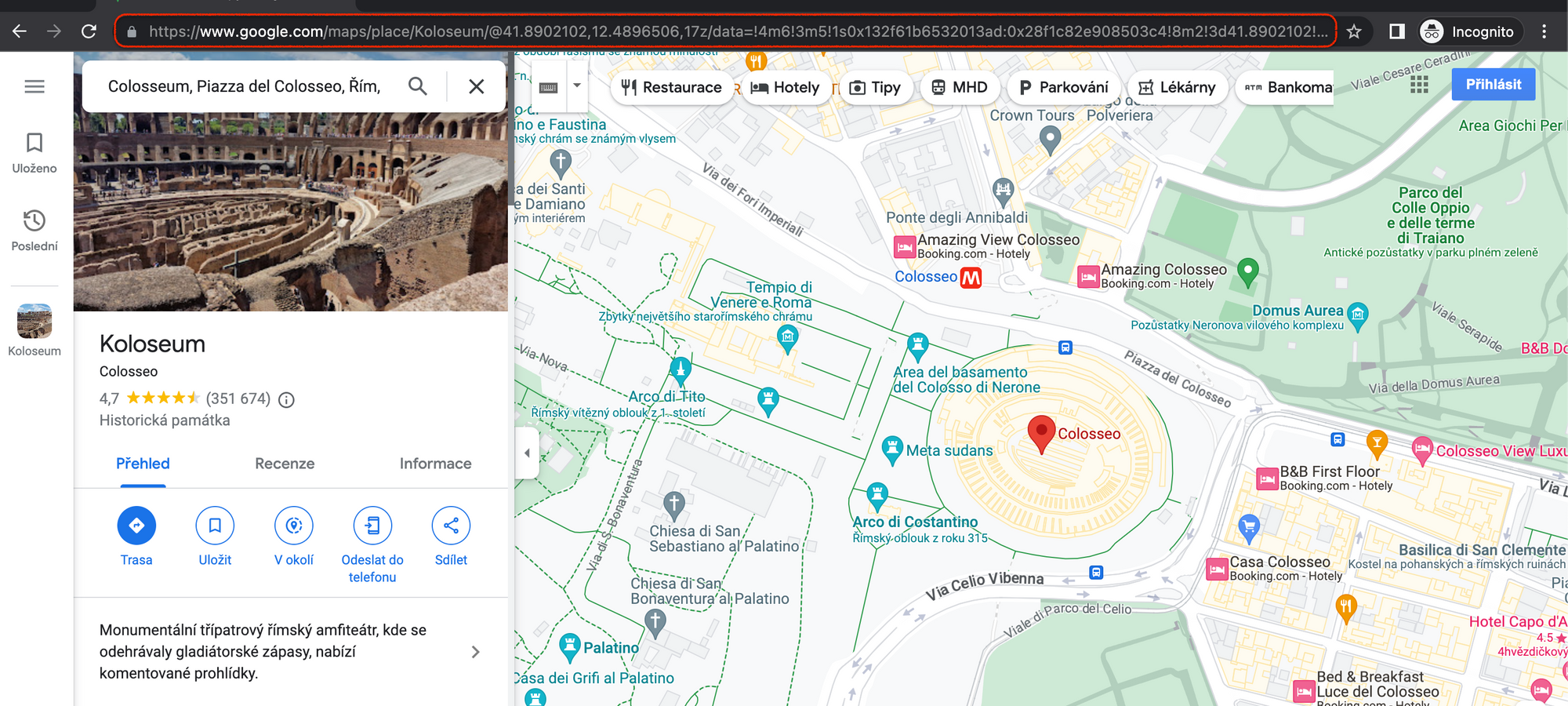Click the Colosseo metro station icon
The image size is (1568, 706).
coord(971,278)
